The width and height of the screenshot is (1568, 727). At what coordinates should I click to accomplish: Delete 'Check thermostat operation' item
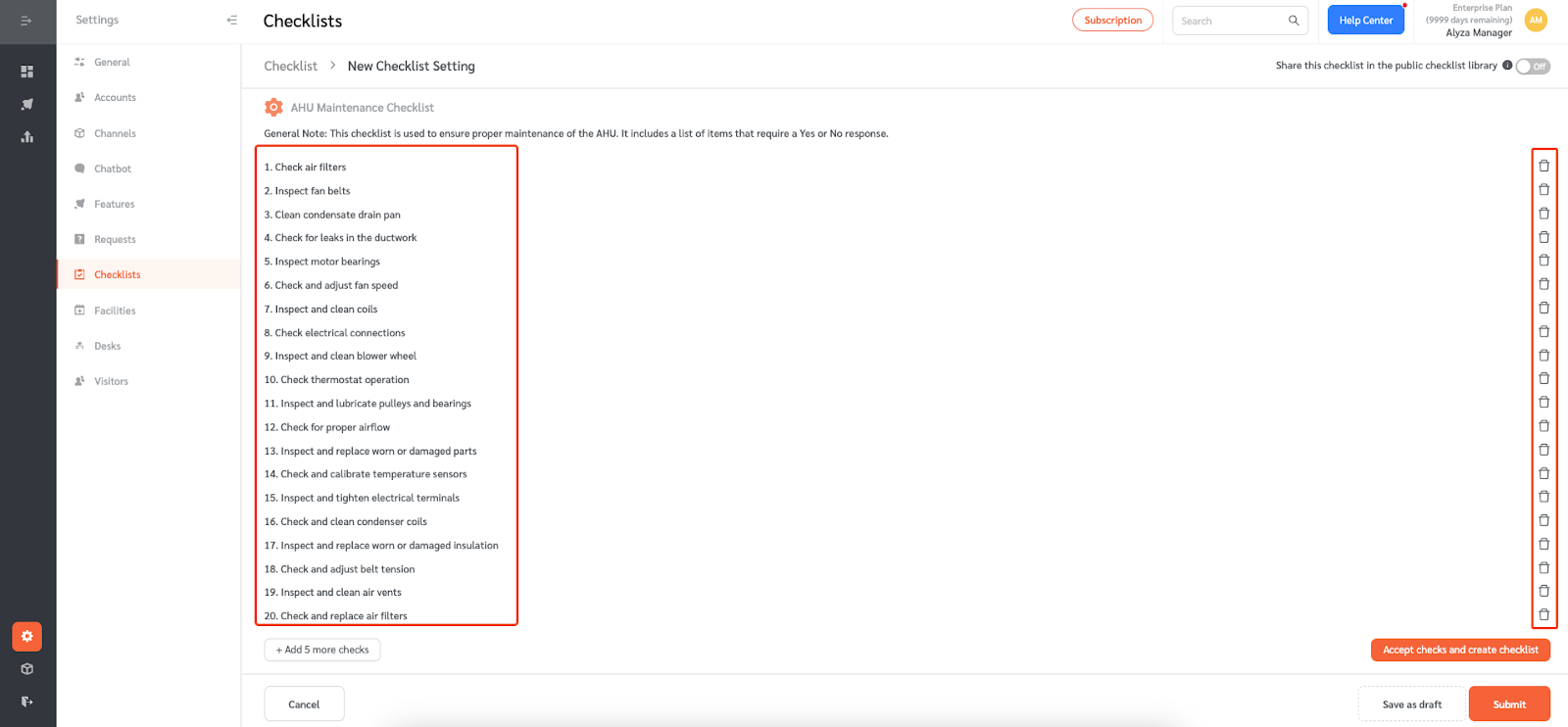tap(1543, 378)
